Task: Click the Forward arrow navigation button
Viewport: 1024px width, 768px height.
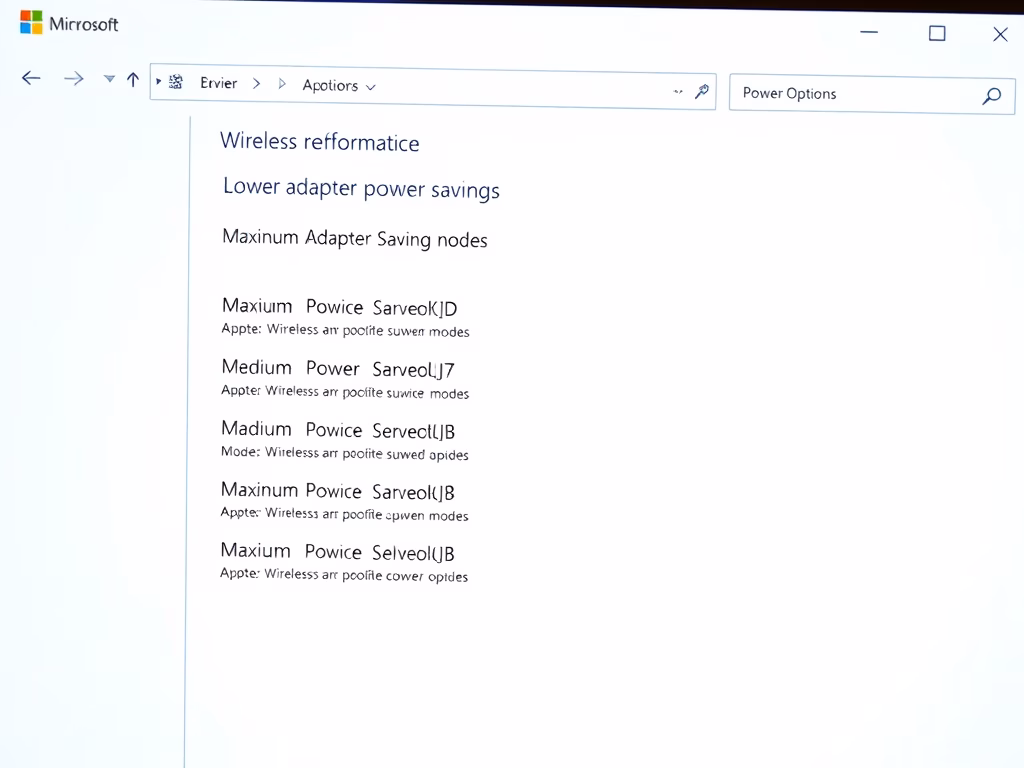Action: pyautogui.click(x=73, y=79)
